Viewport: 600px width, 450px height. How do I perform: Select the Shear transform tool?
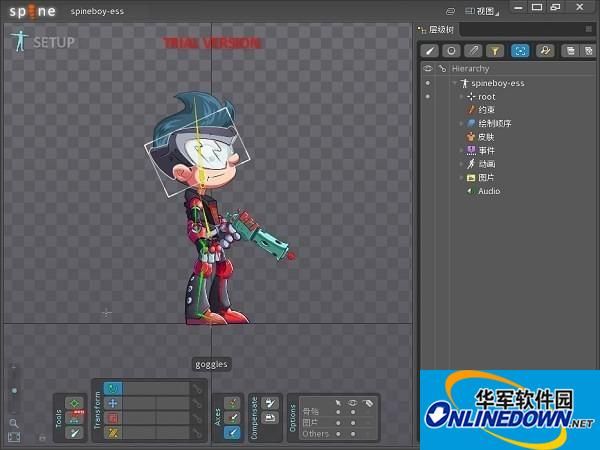click(x=113, y=433)
